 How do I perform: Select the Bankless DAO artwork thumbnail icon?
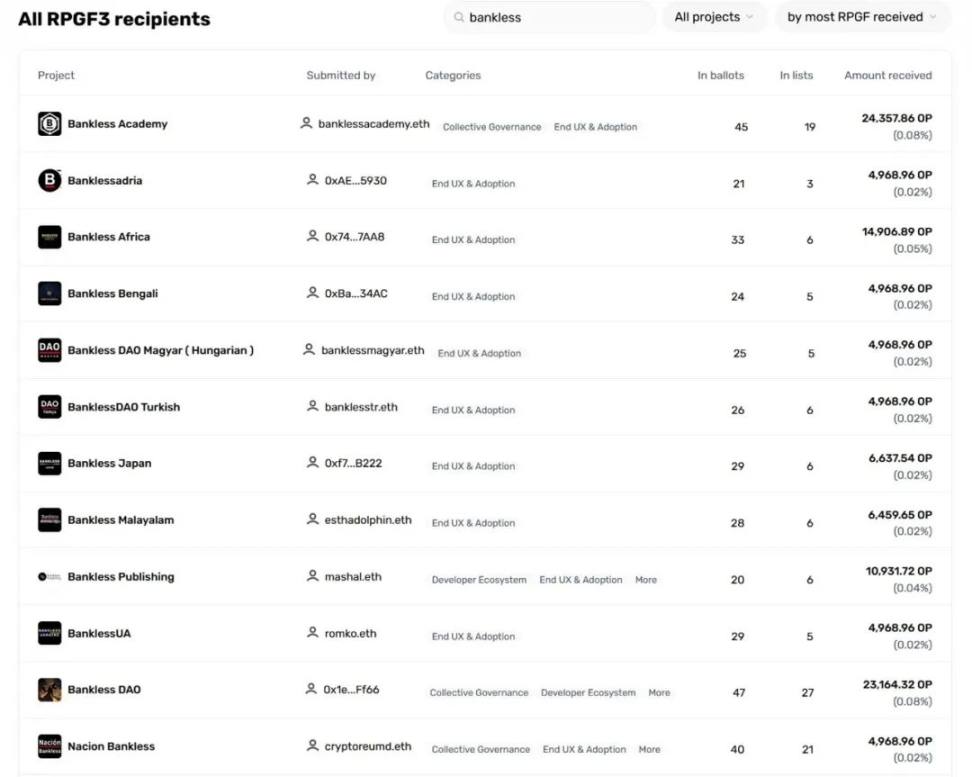[50, 690]
